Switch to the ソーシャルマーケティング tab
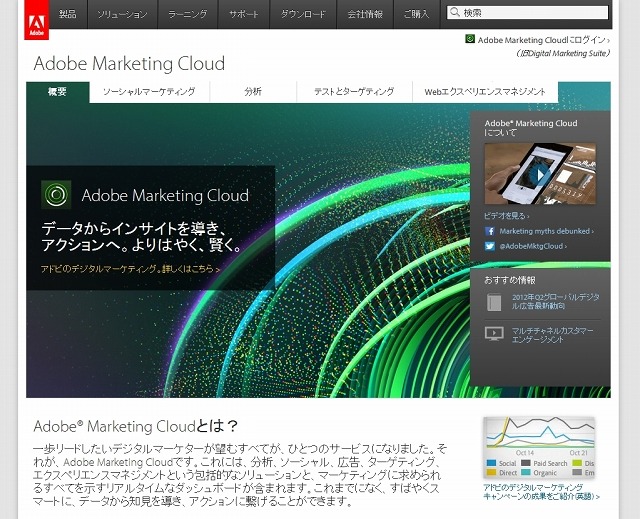 tap(149, 92)
